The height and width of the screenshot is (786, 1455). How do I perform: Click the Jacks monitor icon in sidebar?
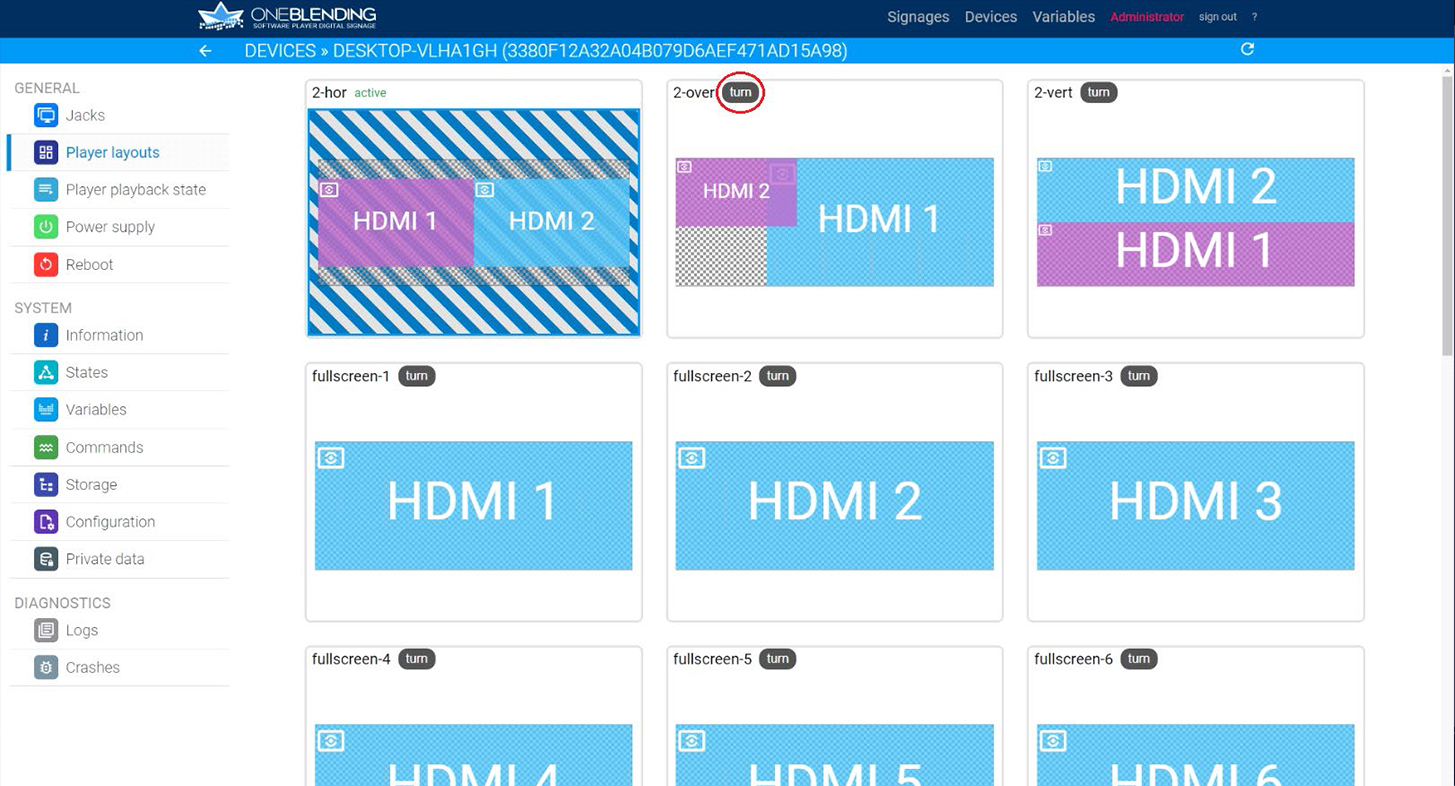coord(46,116)
